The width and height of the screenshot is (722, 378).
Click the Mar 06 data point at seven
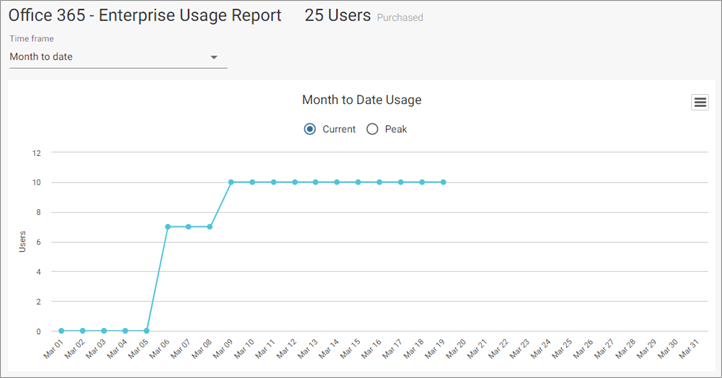168,227
